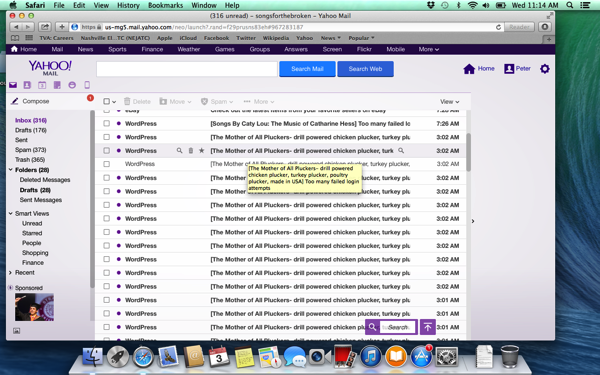Click the main Yahoo search text field

(x=187, y=69)
